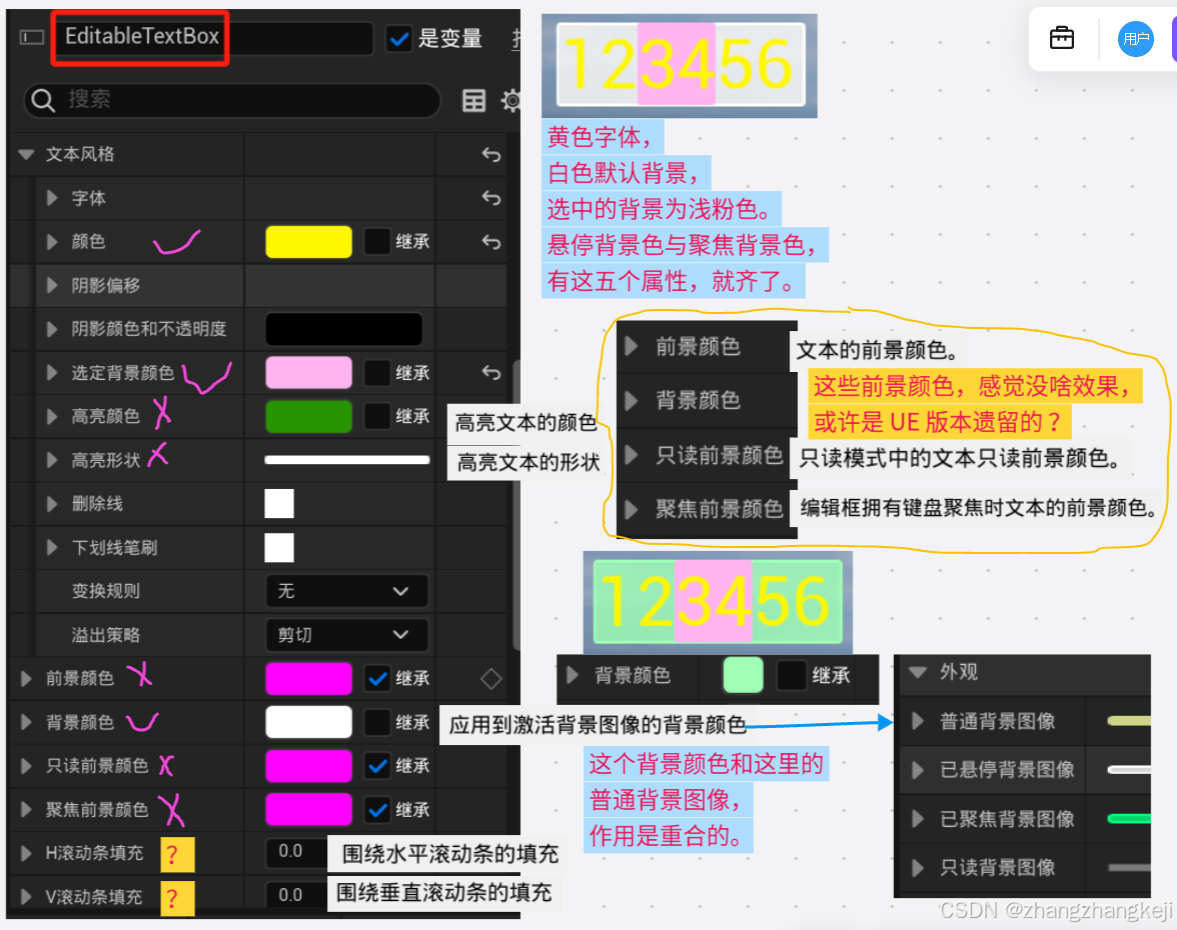The image size is (1177, 930).
Task: Click the reset arrow next to 颜色 property
Action: 490,241
